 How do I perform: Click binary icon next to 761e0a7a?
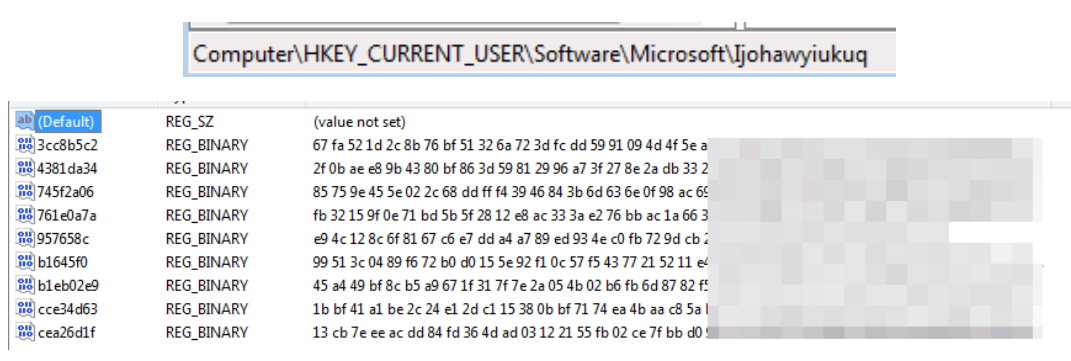tap(25, 216)
